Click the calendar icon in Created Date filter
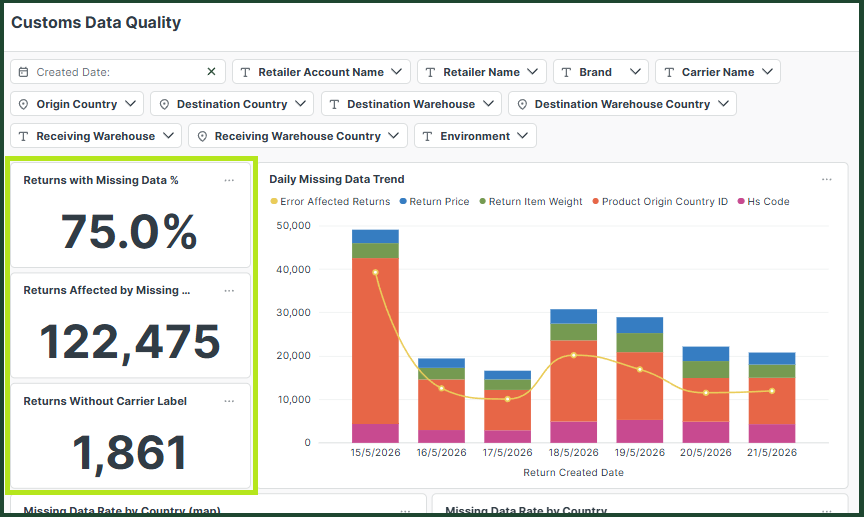The height and width of the screenshot is (517, 864). (23, 72)
